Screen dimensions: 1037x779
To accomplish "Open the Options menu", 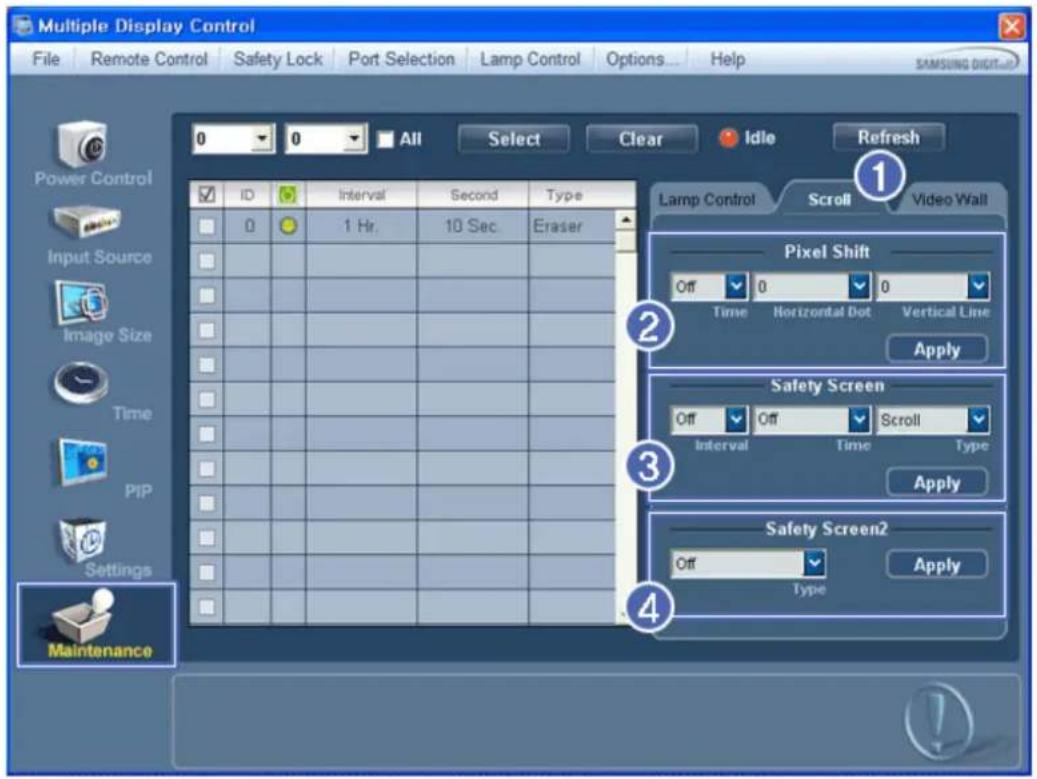I will 642,59.
